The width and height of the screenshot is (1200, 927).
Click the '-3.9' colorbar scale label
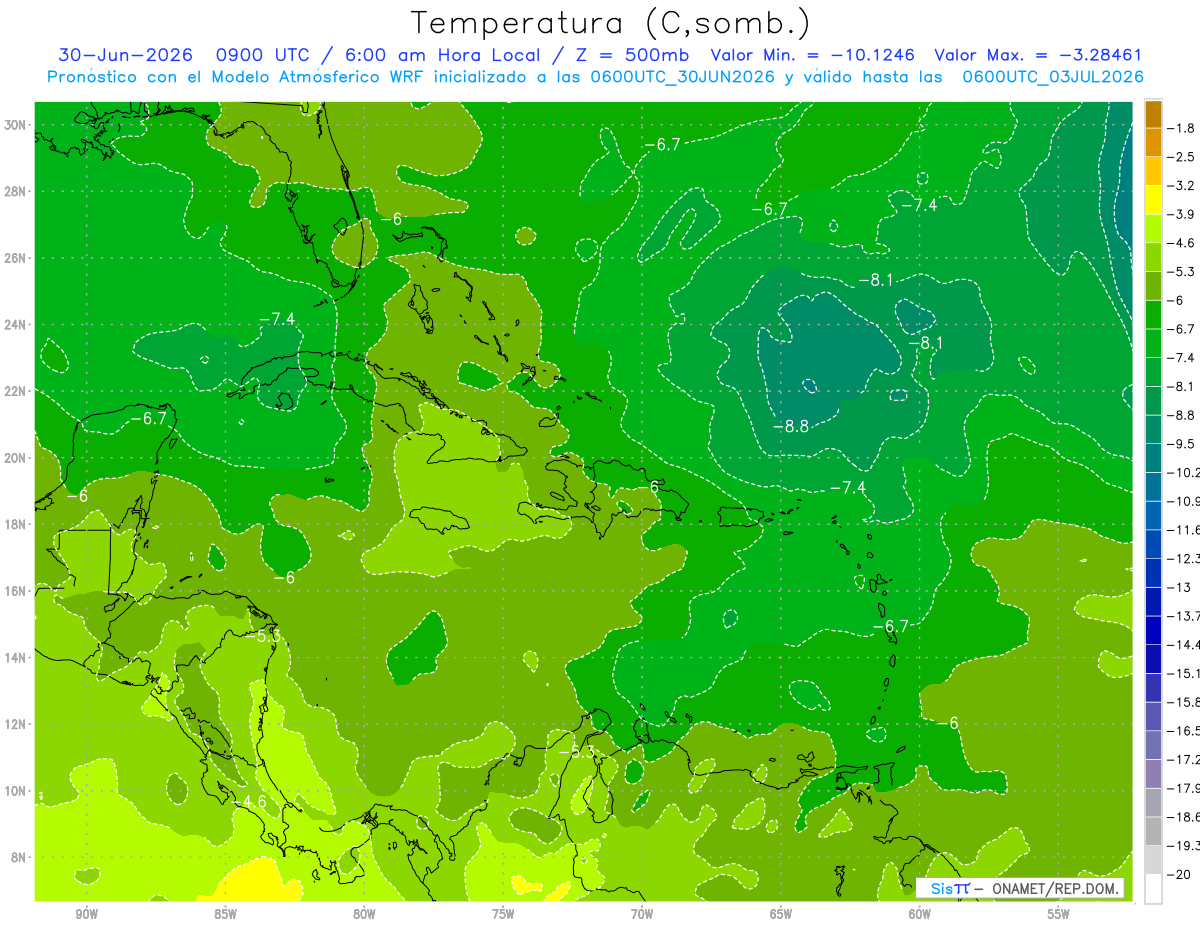point(1181,214)
